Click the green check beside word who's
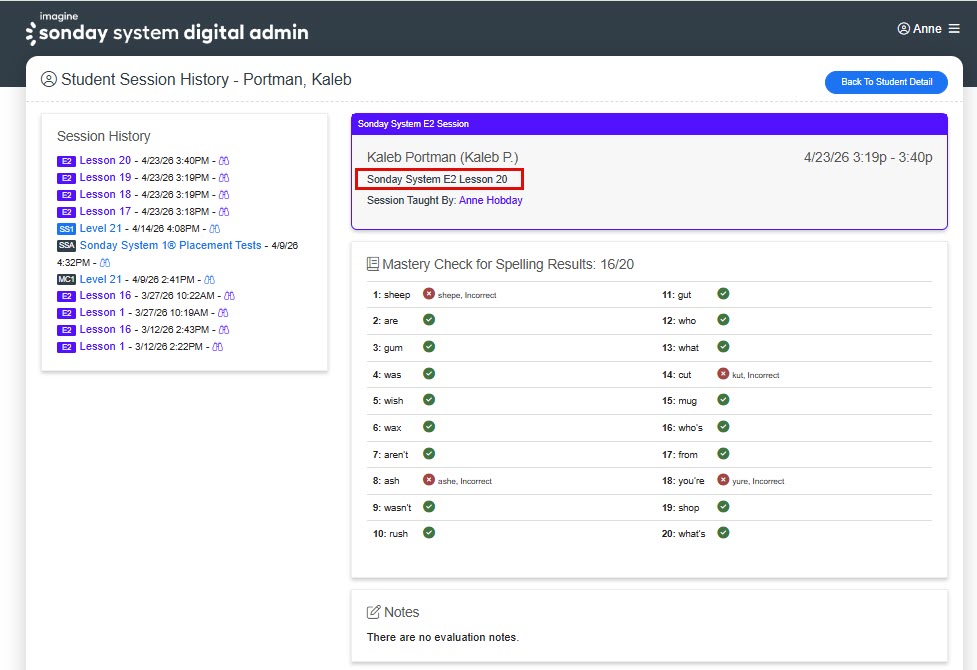The width and height of the screenshot is (977, 670). pyautogui.click(x=723, y=426)
